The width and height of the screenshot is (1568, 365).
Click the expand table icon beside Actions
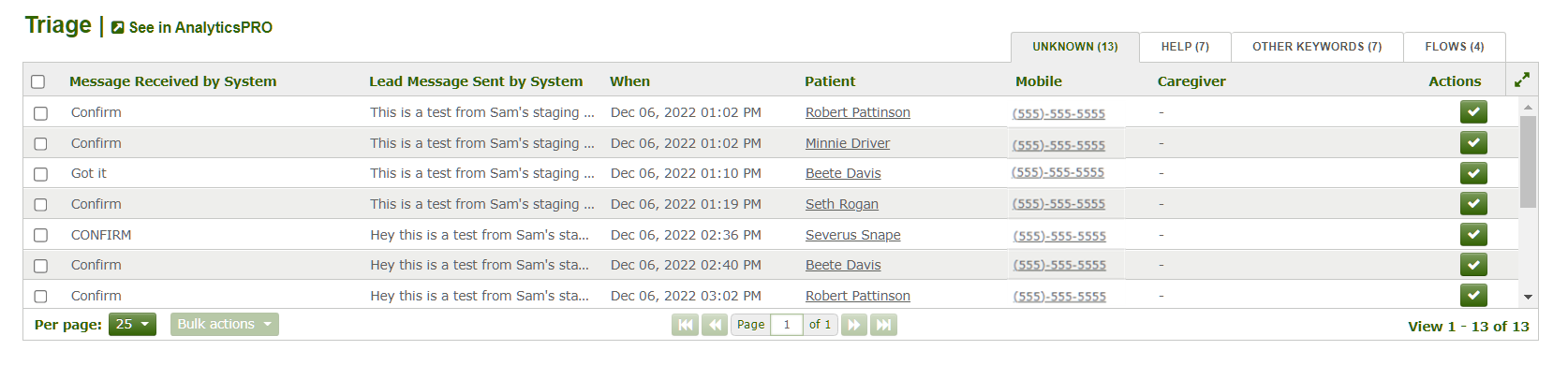click(1522, 80)
